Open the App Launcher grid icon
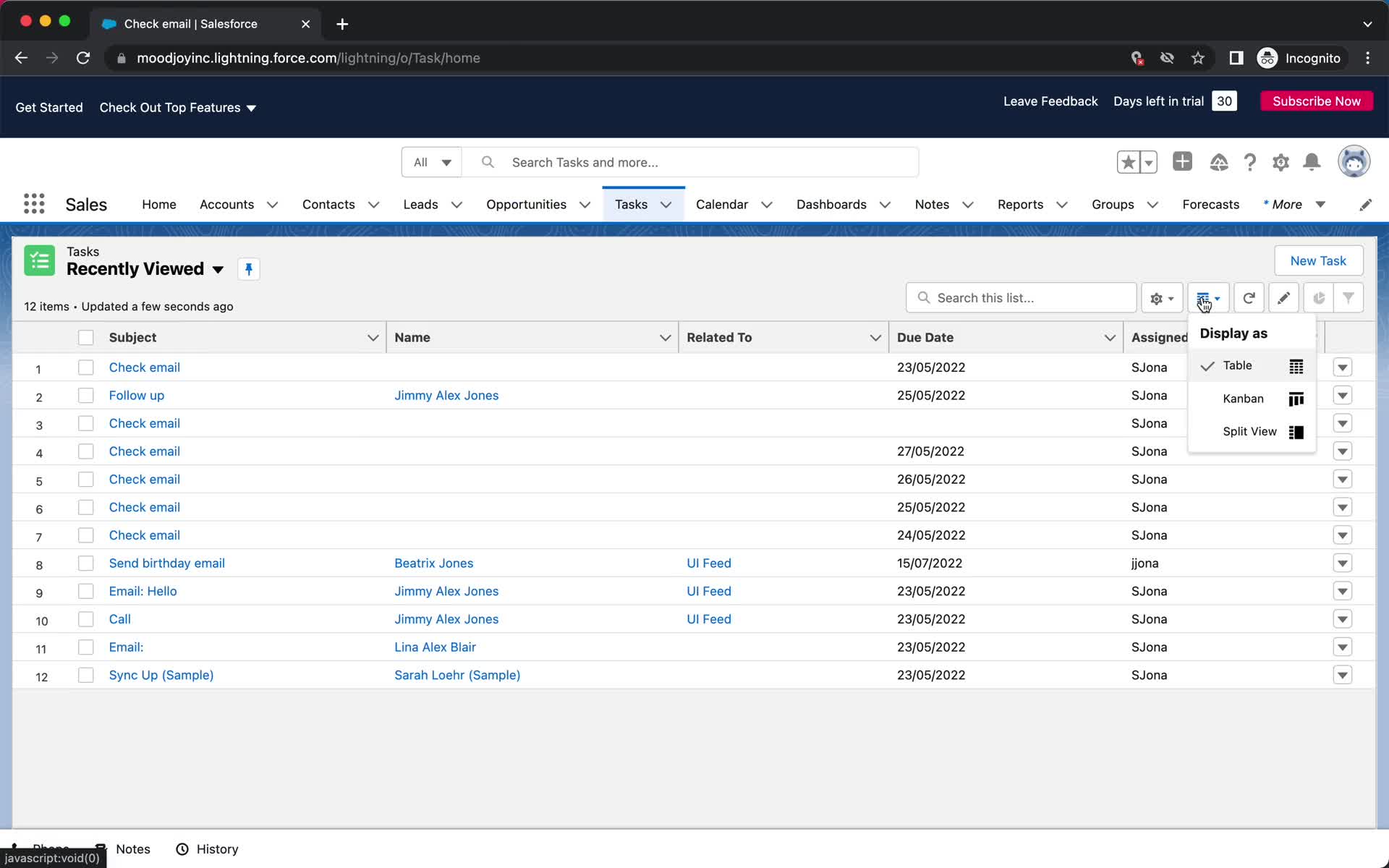This screenshot has height=868, width=1389. tap(34, 204)
